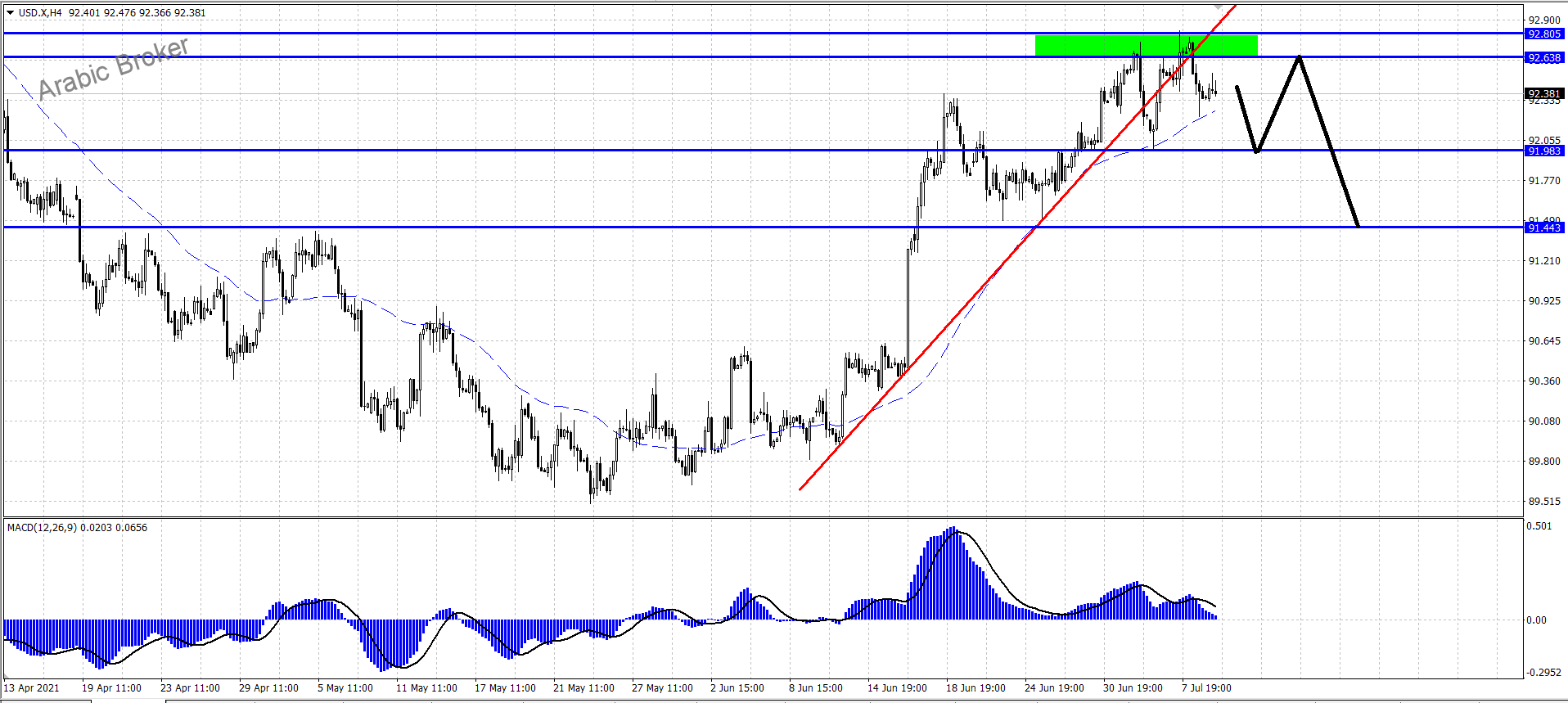Viewport: 1568px width, 703px height.
Task: Click the 90.360 price axis label
Action: pyautogui.click(x=1544, y=381)
